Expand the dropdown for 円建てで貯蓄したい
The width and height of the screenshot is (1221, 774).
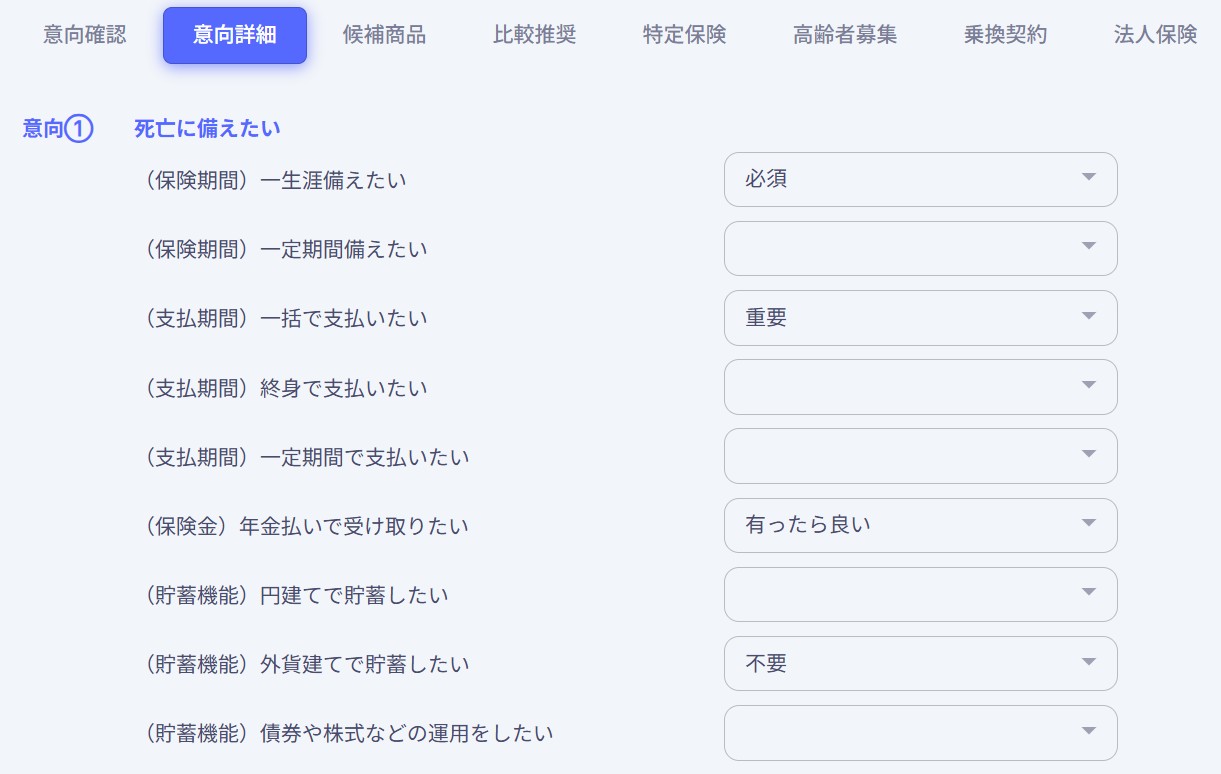pyautogui.click(x=920, y=594)
